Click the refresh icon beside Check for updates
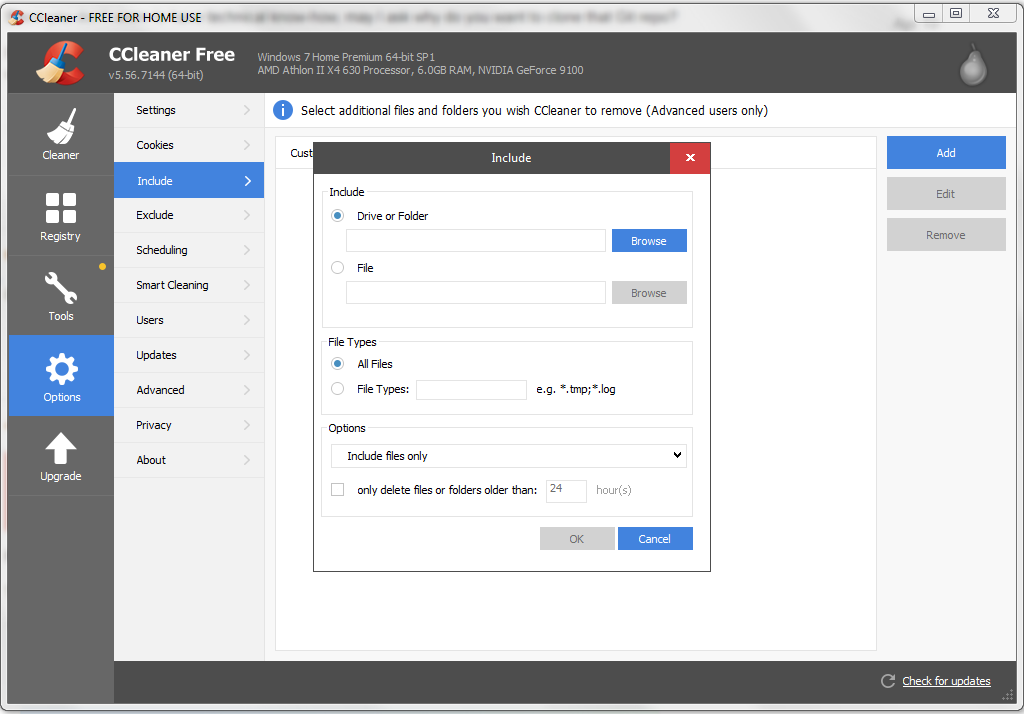Screen dimensions: 1024x714 (x=888, y=681)
